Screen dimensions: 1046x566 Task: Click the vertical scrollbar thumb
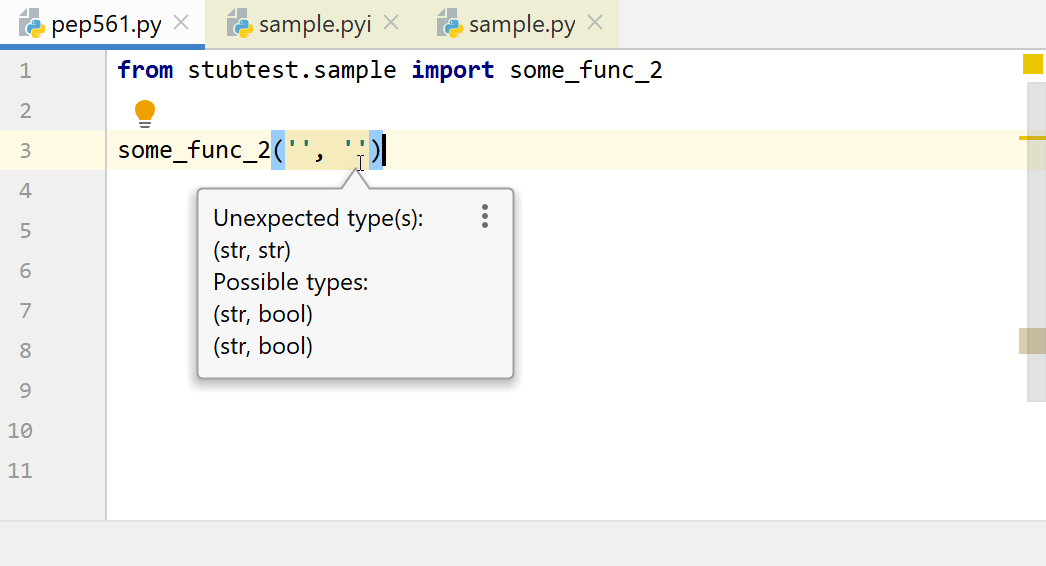pyautogui.click(x=1036, y=240)
